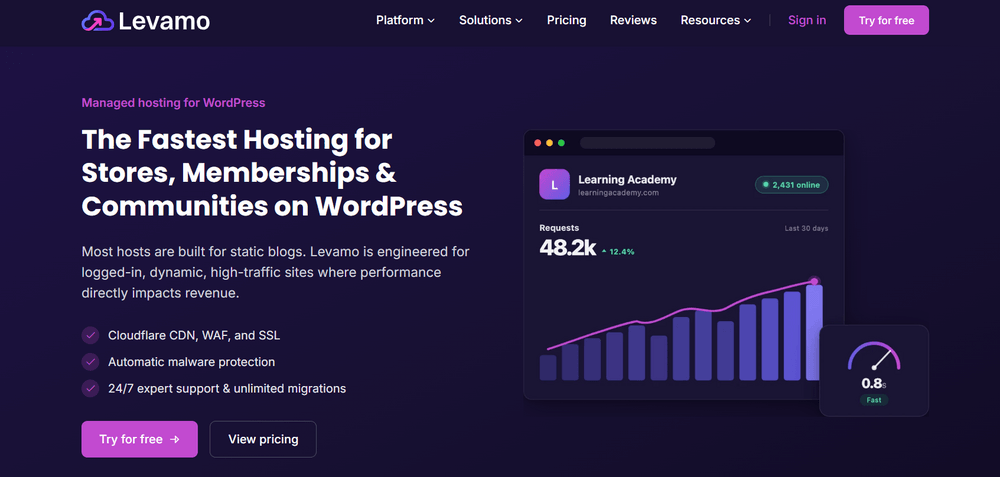
Task: Click the Managed hosting for WordPress label
Action: tap(173, 103)
